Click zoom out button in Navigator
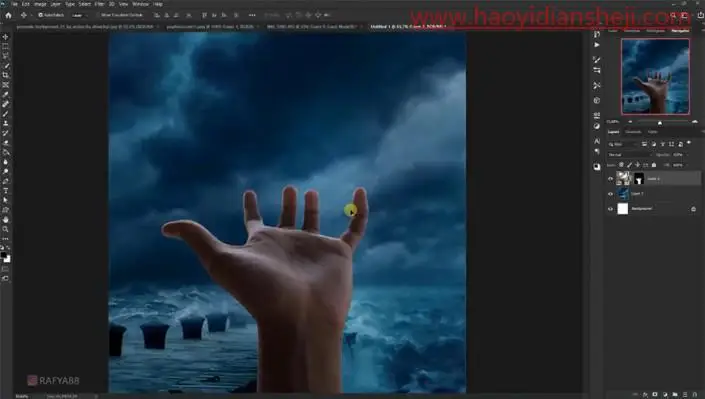705x399 pixels. point(630,122)
